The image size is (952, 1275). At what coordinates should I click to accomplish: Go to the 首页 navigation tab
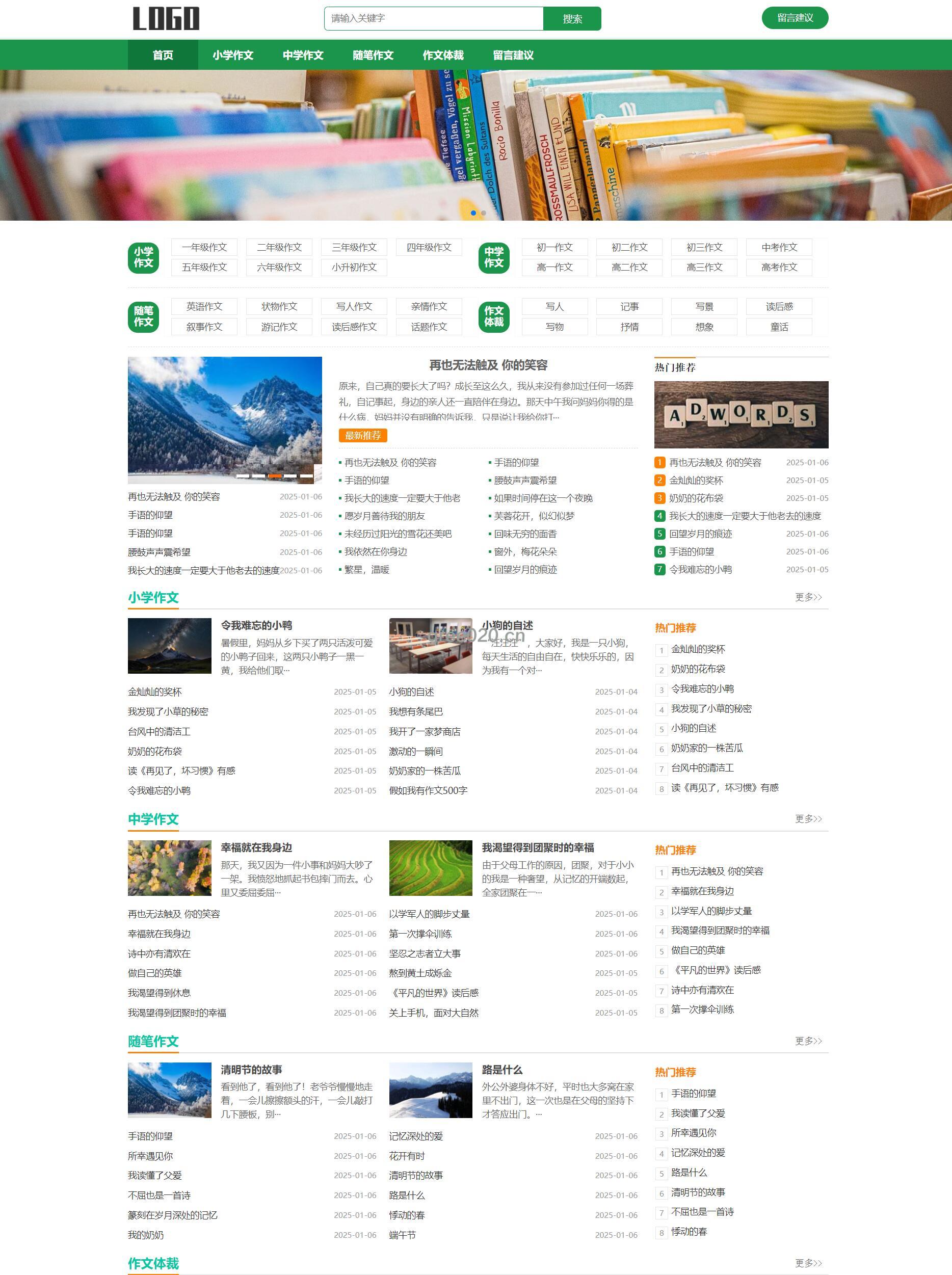tap(163, 56)
